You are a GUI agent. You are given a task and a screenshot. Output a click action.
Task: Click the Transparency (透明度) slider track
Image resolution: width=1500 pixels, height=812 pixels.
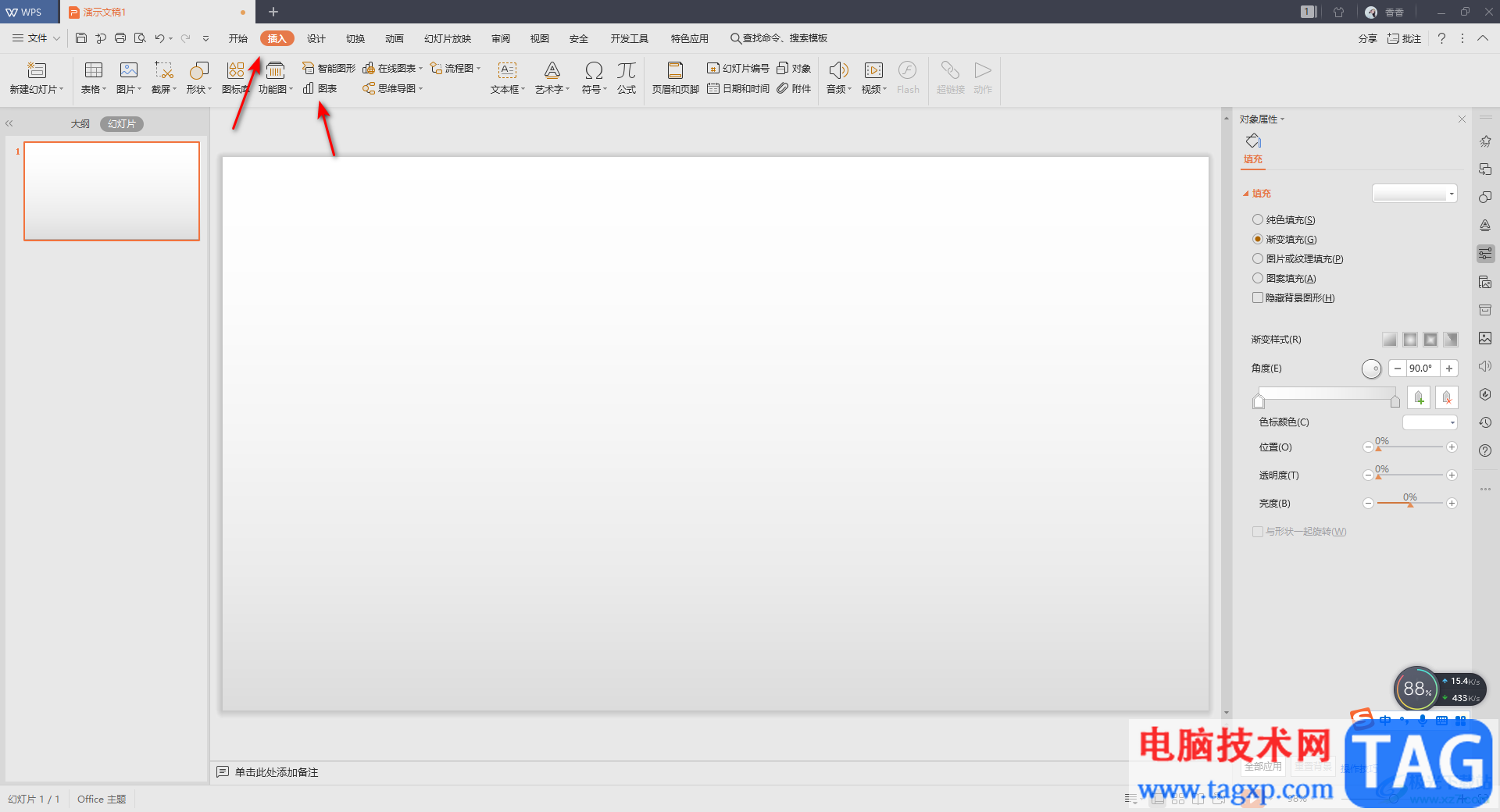(1409, 475)
